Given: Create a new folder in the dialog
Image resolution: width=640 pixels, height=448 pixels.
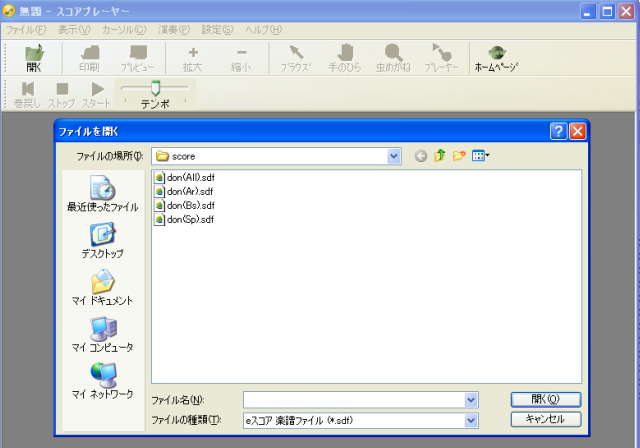Looking at the screenshot, I should click(459, 156).
